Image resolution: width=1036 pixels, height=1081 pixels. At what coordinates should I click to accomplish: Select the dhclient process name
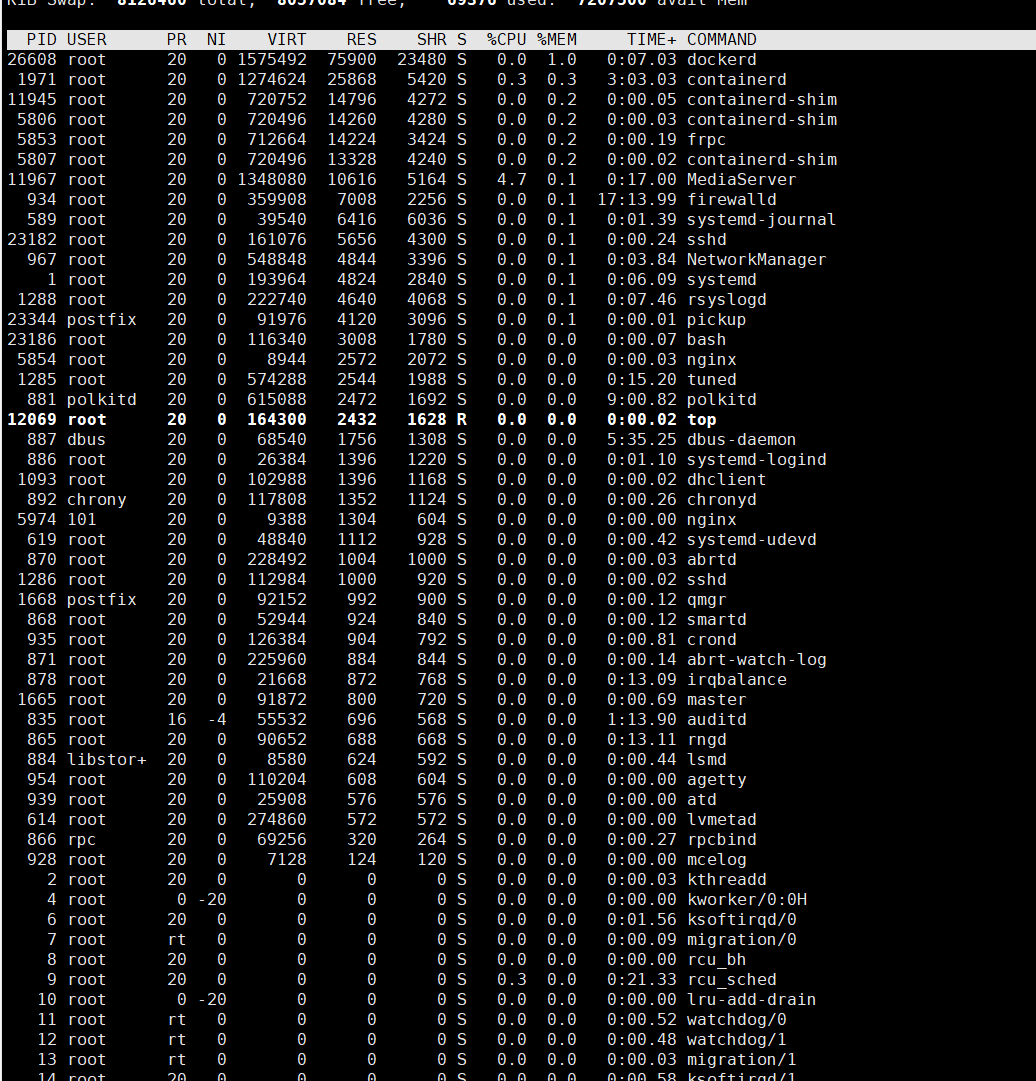click(x=727, y=480)
